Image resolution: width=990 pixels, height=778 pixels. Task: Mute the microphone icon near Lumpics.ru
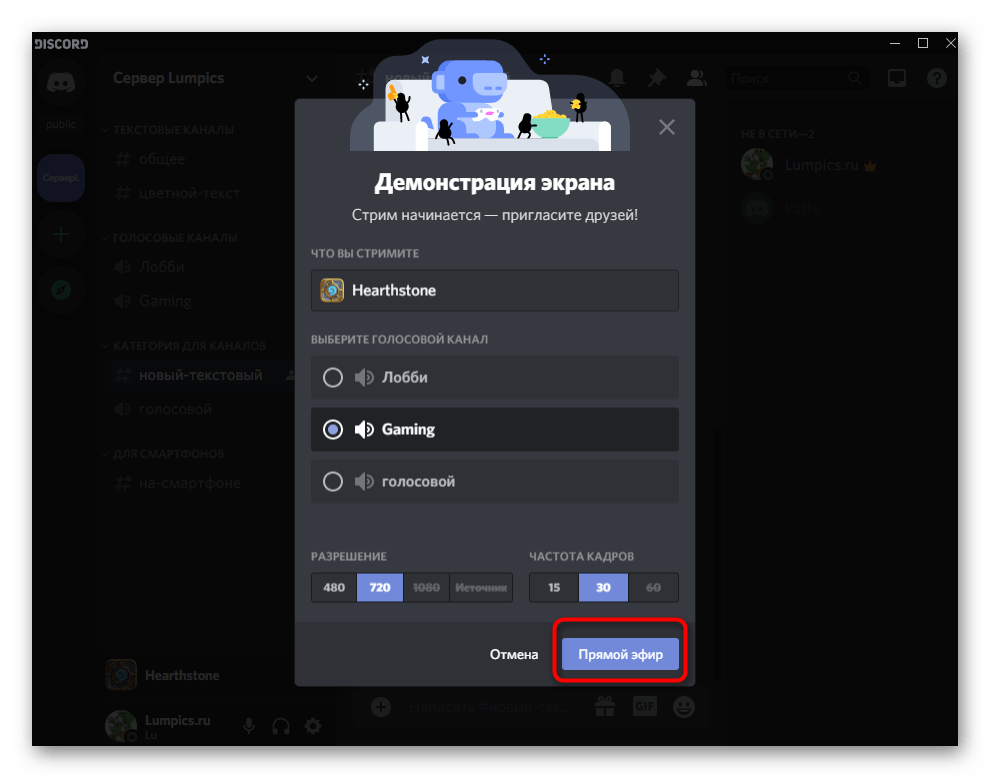coord(248,727)
